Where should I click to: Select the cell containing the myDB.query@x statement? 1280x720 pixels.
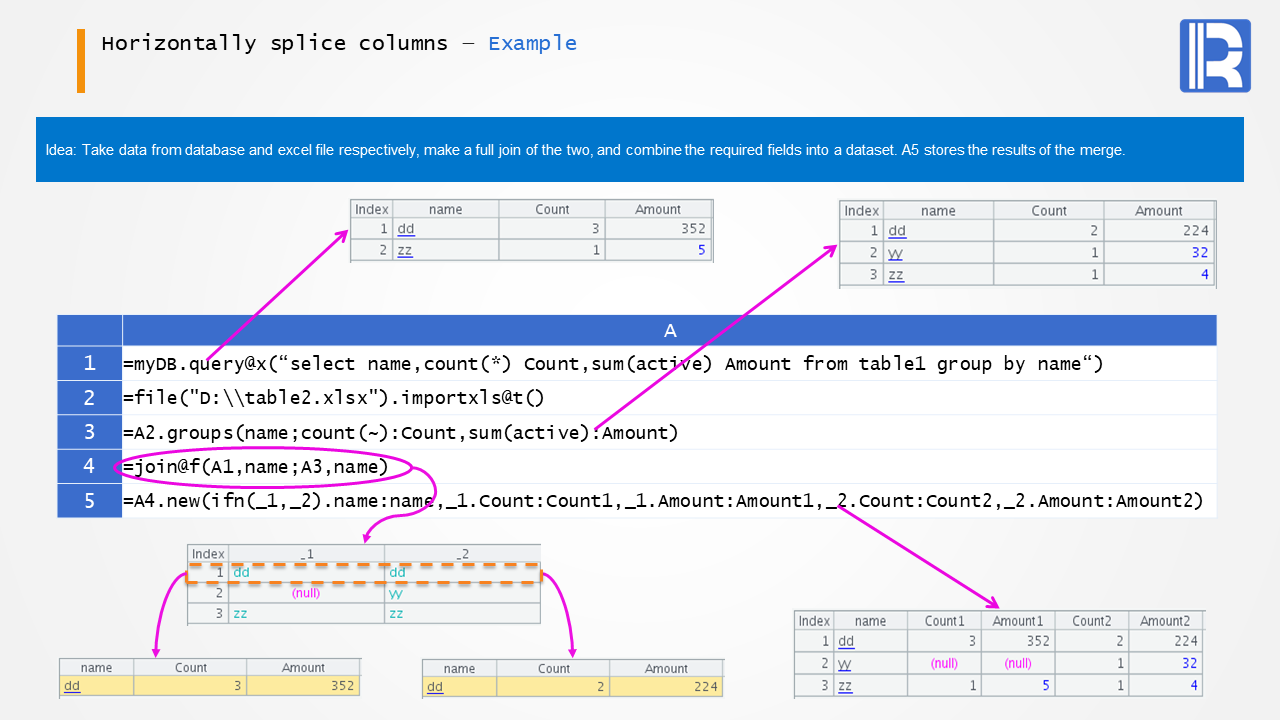tap(612, 363)
